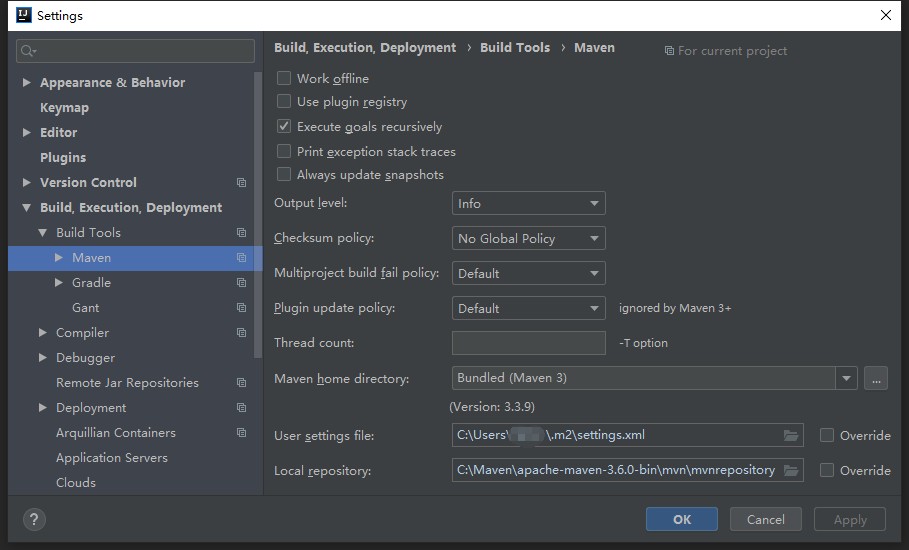
Task: Click Build, Execution, Deployment breadcrumb
Action: (365, 48)
